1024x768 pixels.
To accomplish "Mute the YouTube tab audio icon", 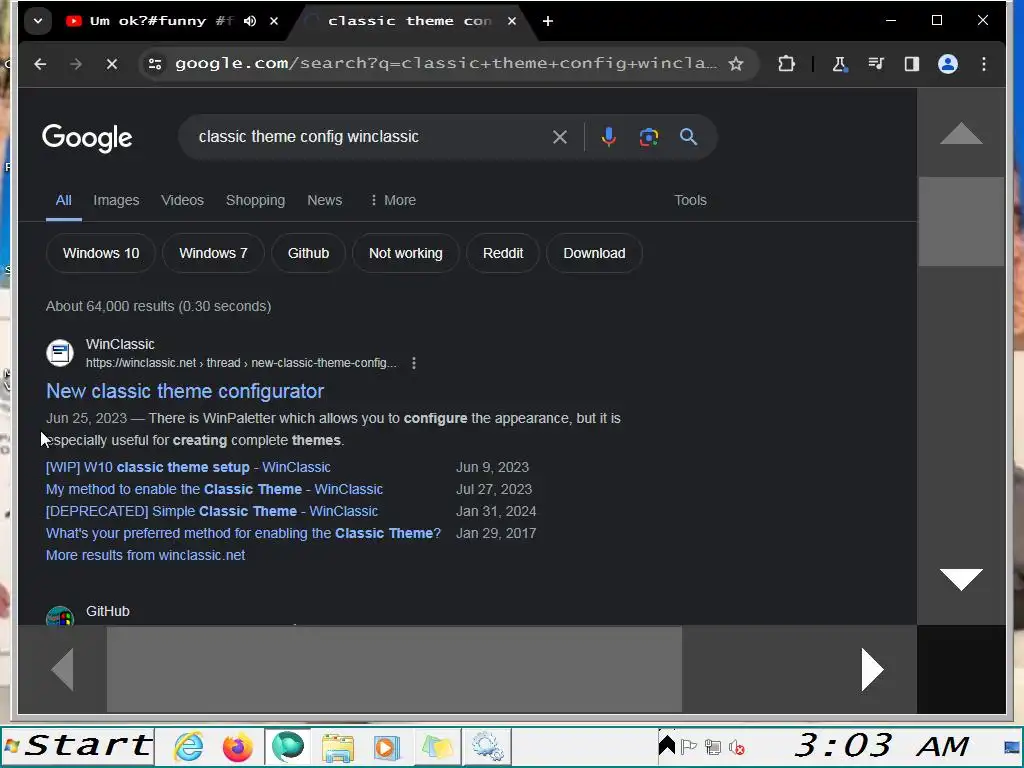I will 249,21.
